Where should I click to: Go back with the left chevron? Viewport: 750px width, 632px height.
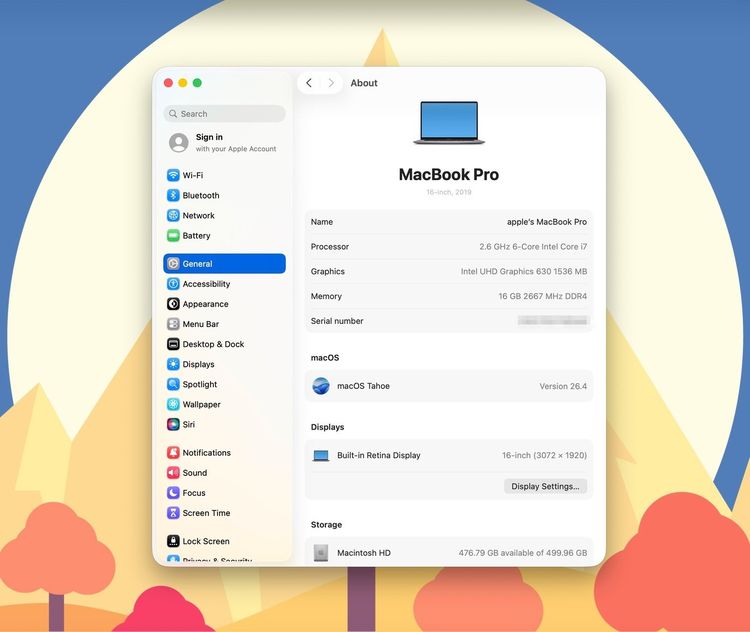tap(309, 83)
